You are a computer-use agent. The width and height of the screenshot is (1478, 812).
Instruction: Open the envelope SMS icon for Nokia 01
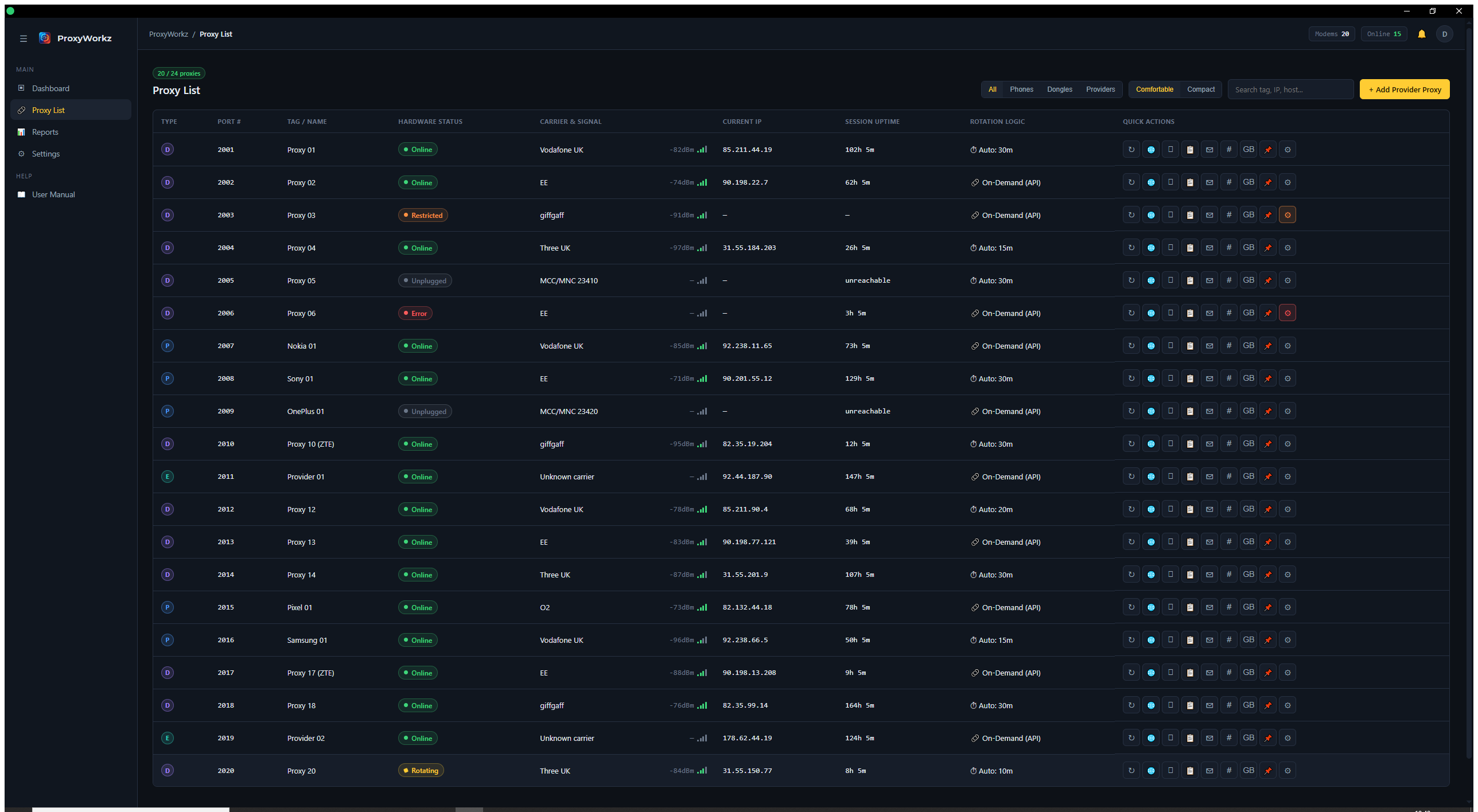1209,346
